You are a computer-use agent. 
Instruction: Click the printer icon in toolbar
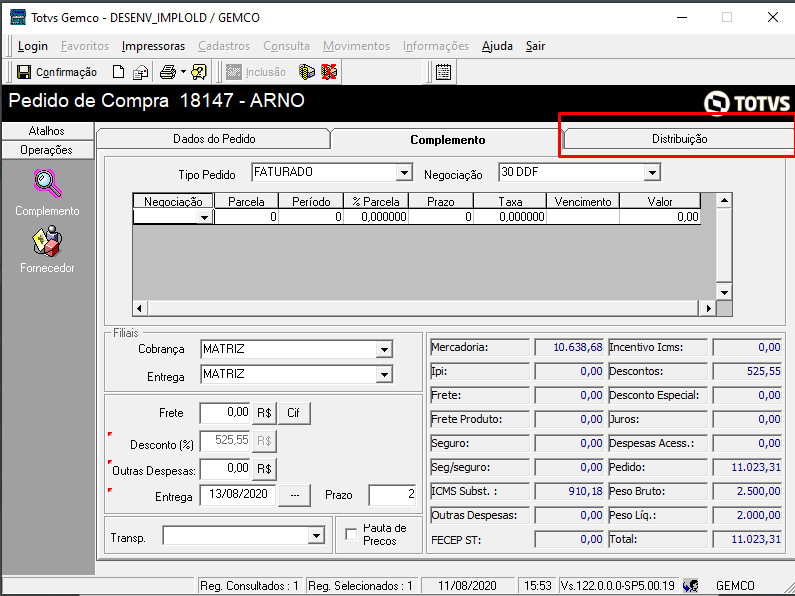tap(168, 72)
